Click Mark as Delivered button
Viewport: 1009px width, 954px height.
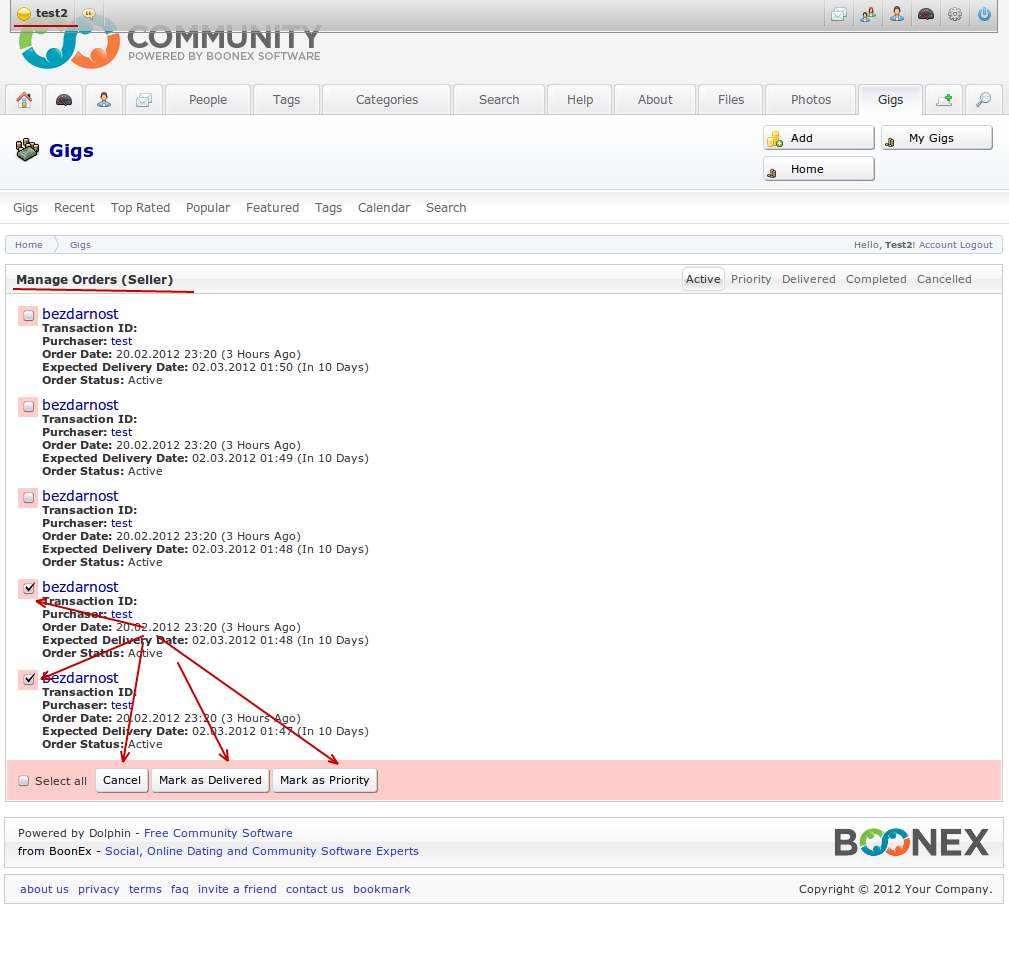click(x=210, y=780)
